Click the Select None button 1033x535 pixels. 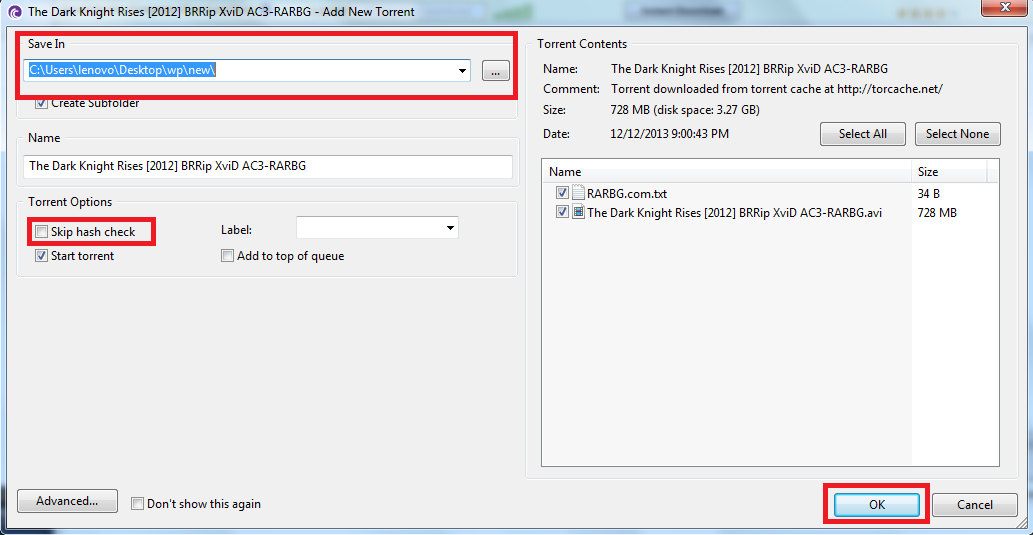pyautogui.click(x=957, y=134)
